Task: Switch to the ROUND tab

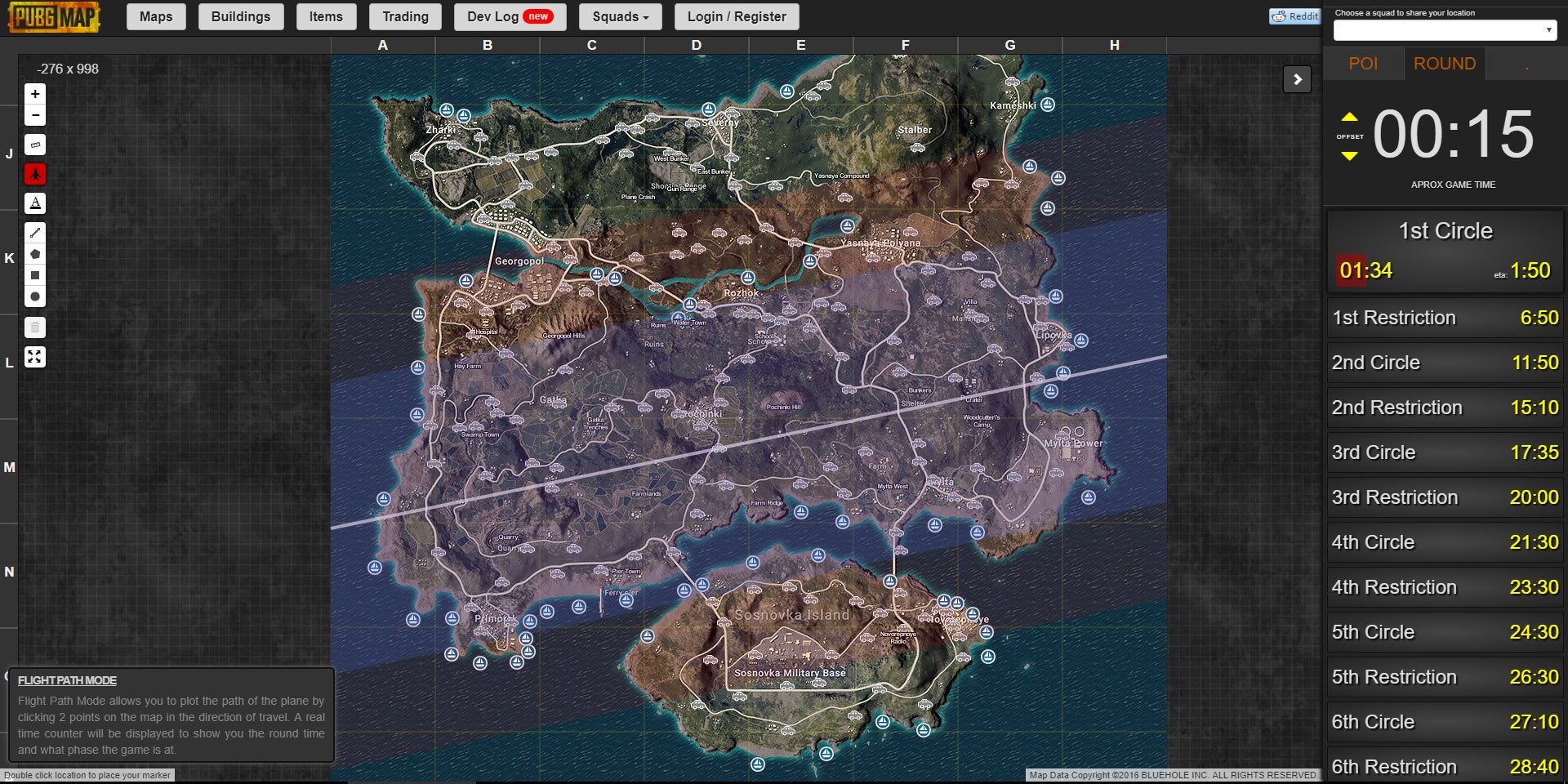Action: click(x=1445, y=64)
